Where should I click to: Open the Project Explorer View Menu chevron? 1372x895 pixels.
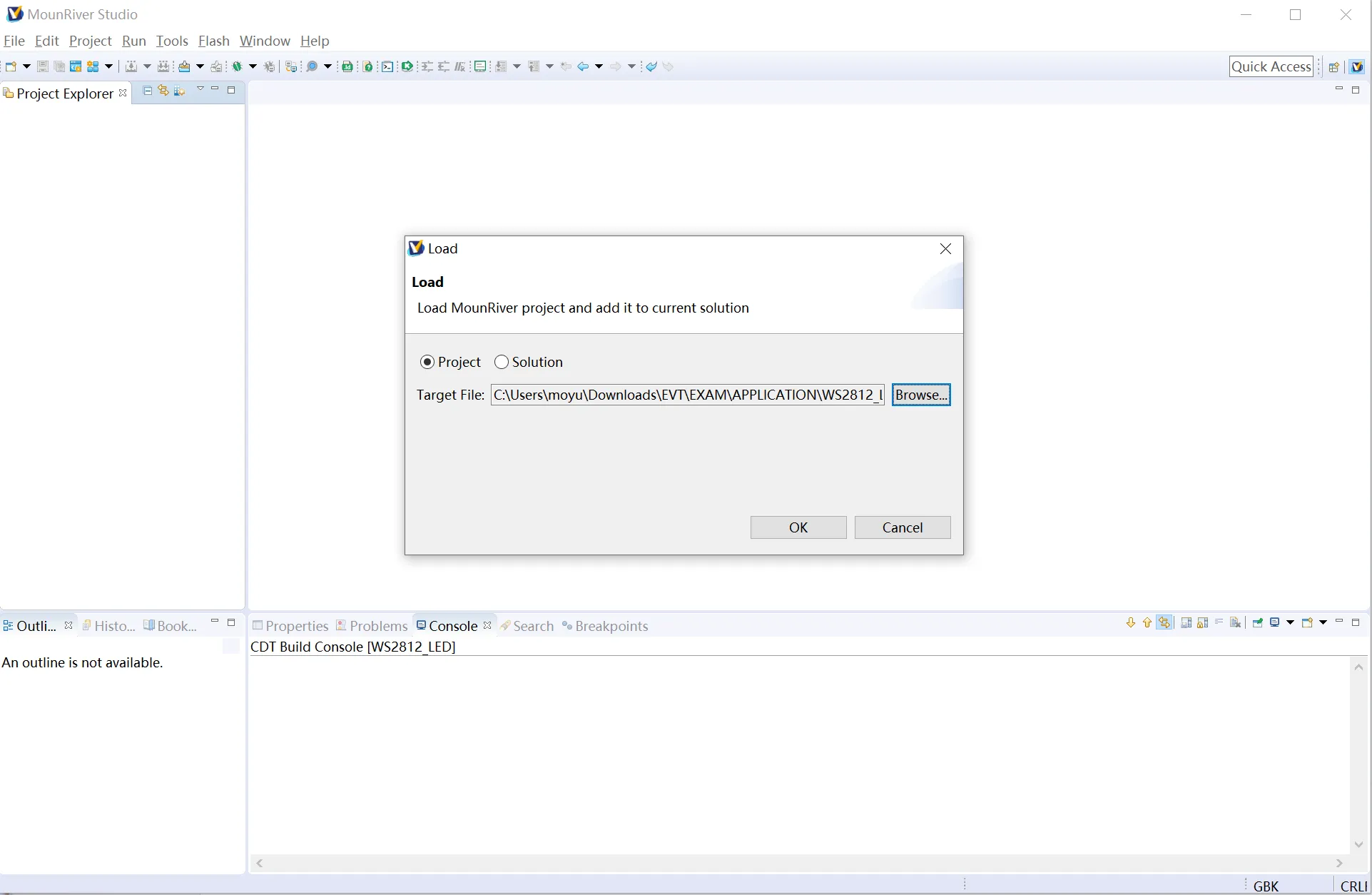click(x=200, y=89)
